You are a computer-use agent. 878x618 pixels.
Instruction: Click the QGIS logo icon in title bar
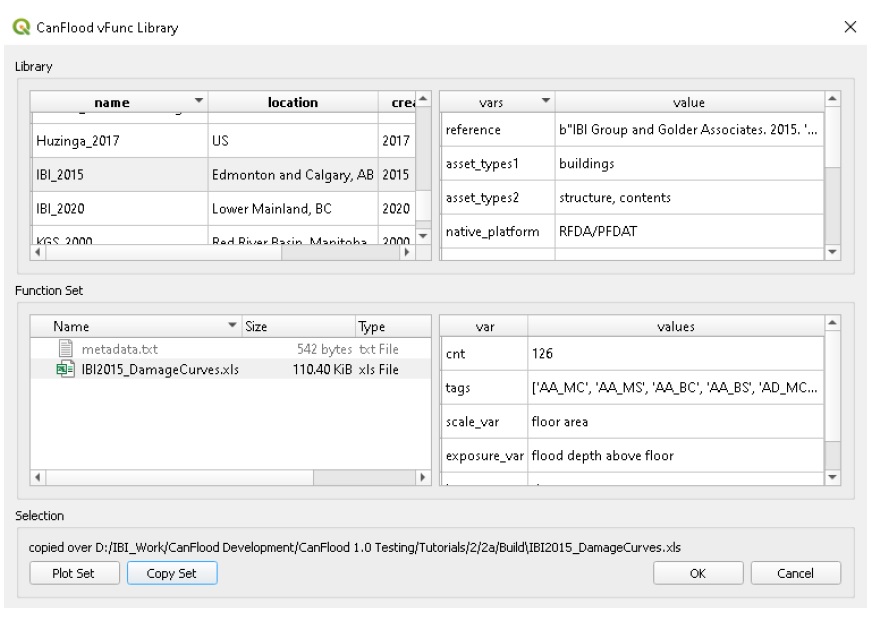pyautogui.click(x=21, y=27)
